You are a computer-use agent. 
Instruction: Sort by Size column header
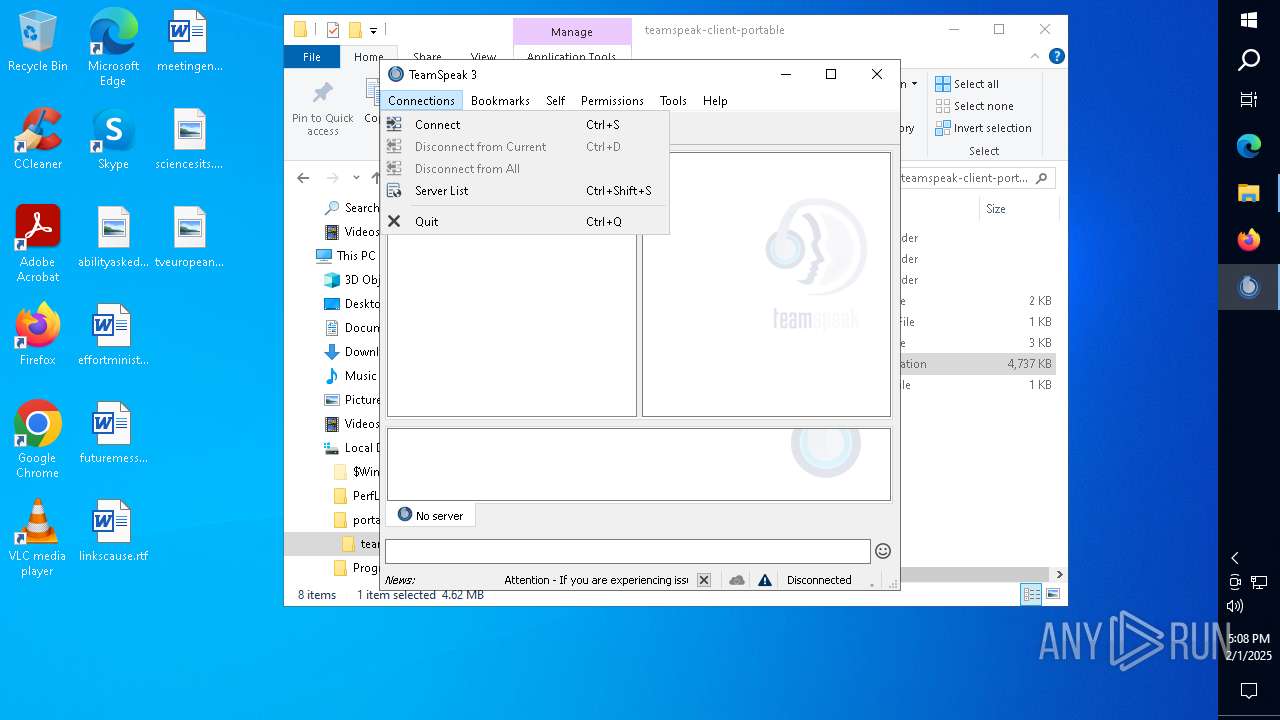point(996,209)
